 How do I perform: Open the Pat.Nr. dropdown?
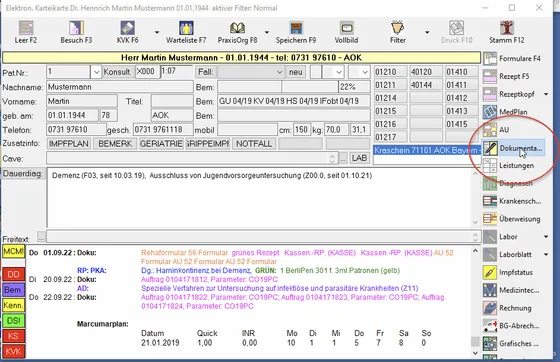click(96, 72)
